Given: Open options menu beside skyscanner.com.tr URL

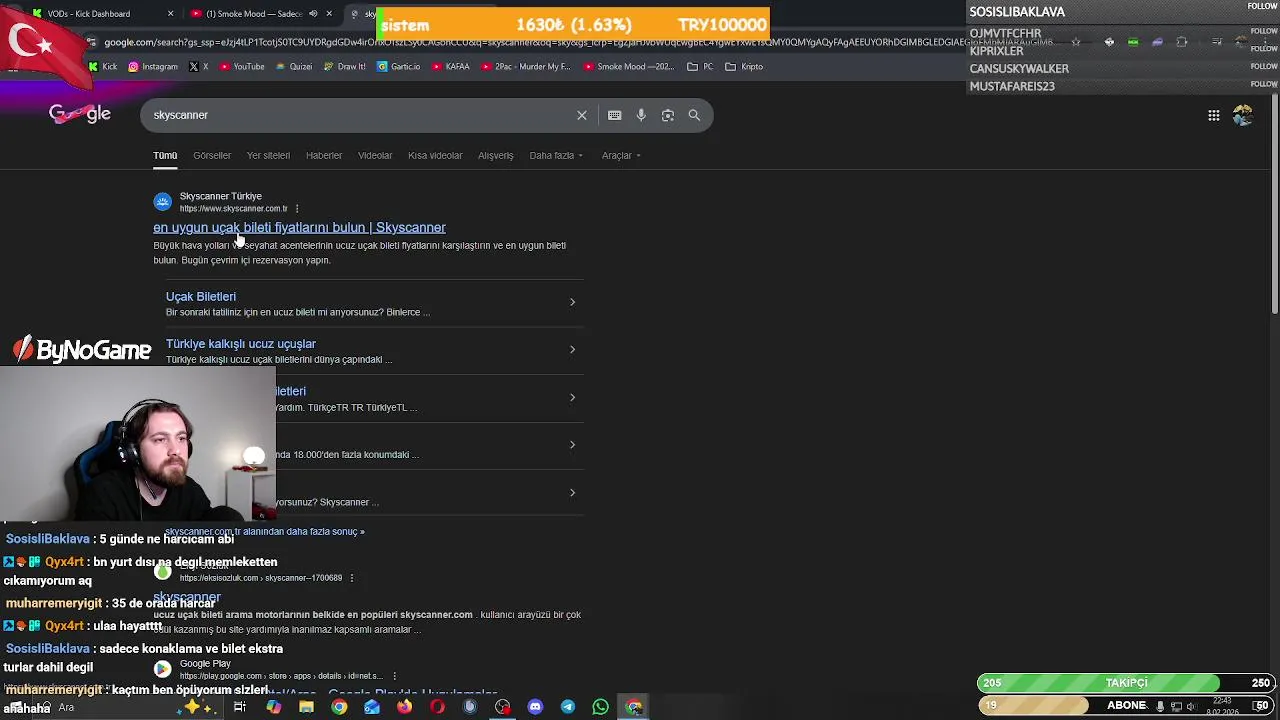Looking at the screenshot, I should [297, 209].
